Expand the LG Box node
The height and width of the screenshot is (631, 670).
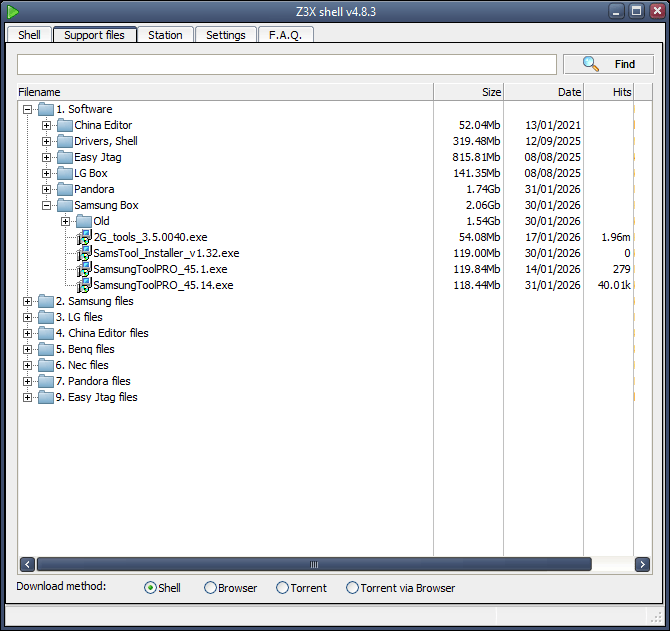click(46, 173)
